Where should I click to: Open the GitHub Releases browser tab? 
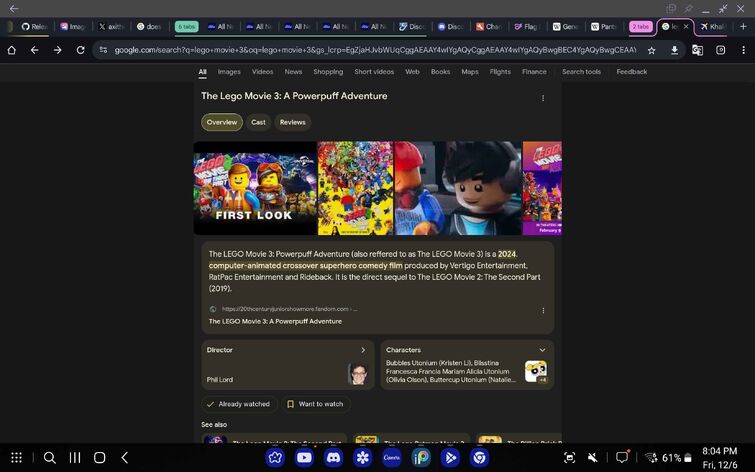tap(34, 26)
